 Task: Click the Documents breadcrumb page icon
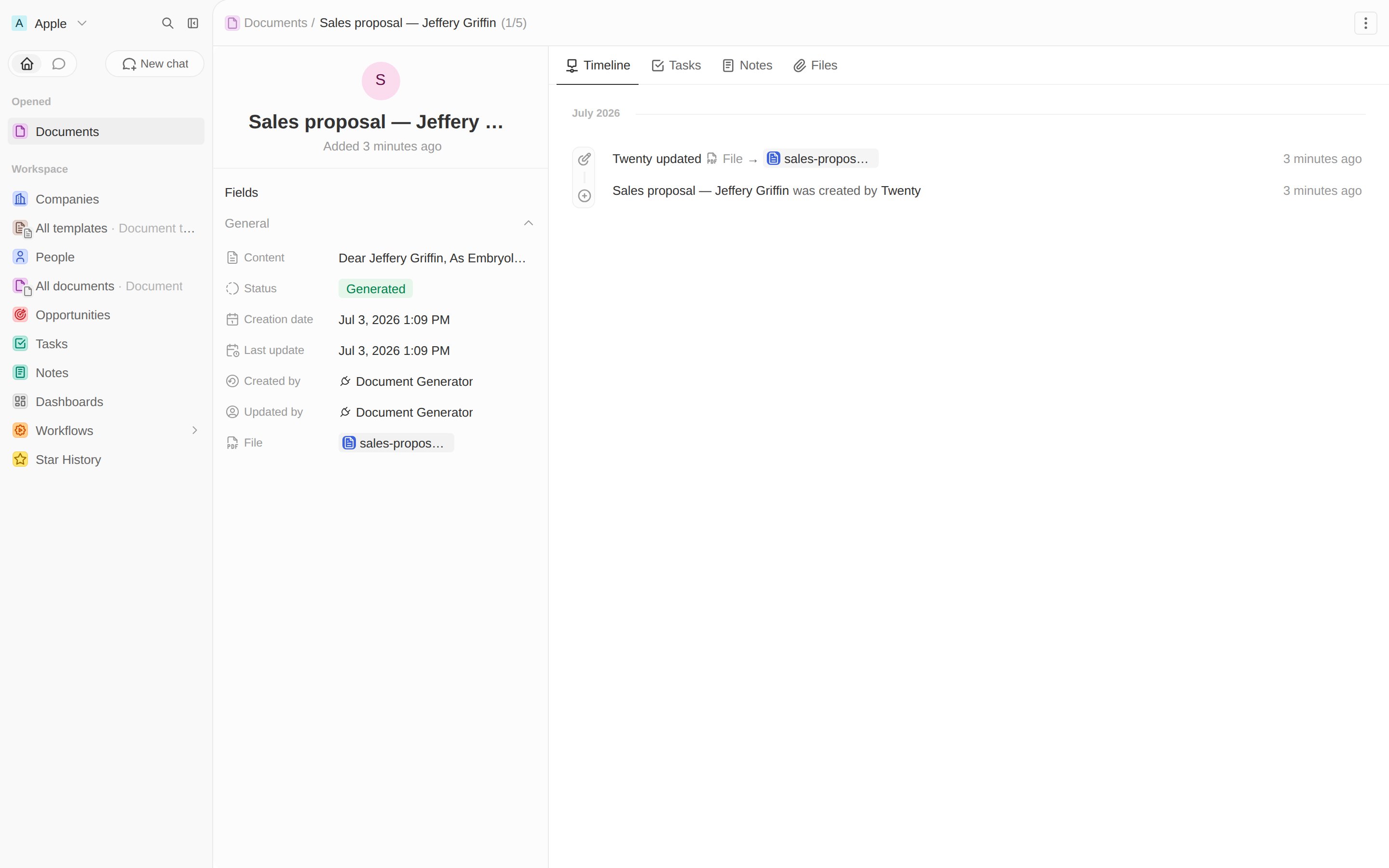coord(232,23)
